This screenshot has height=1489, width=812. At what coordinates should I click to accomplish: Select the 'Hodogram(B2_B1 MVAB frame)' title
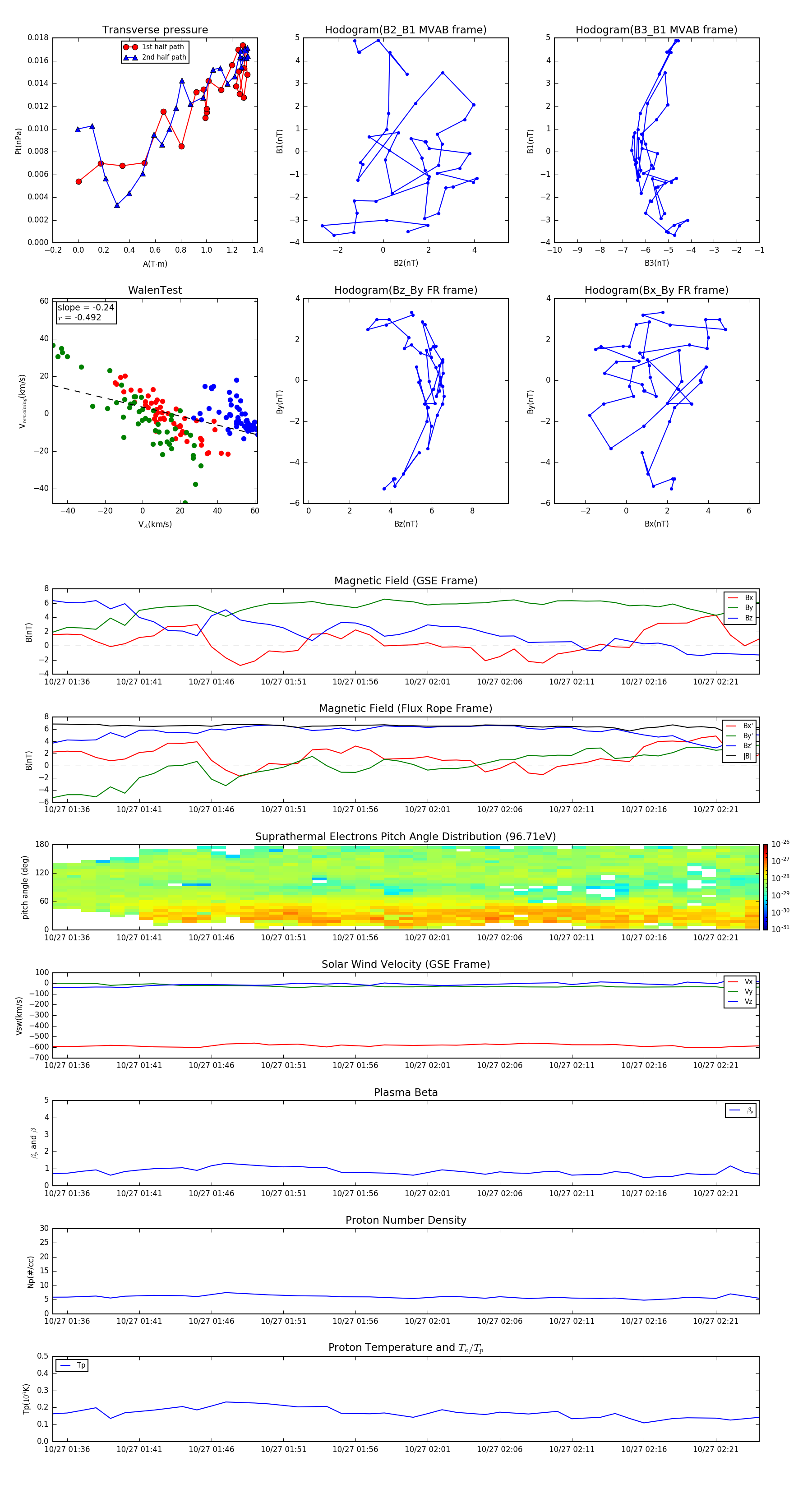point(406,30)
